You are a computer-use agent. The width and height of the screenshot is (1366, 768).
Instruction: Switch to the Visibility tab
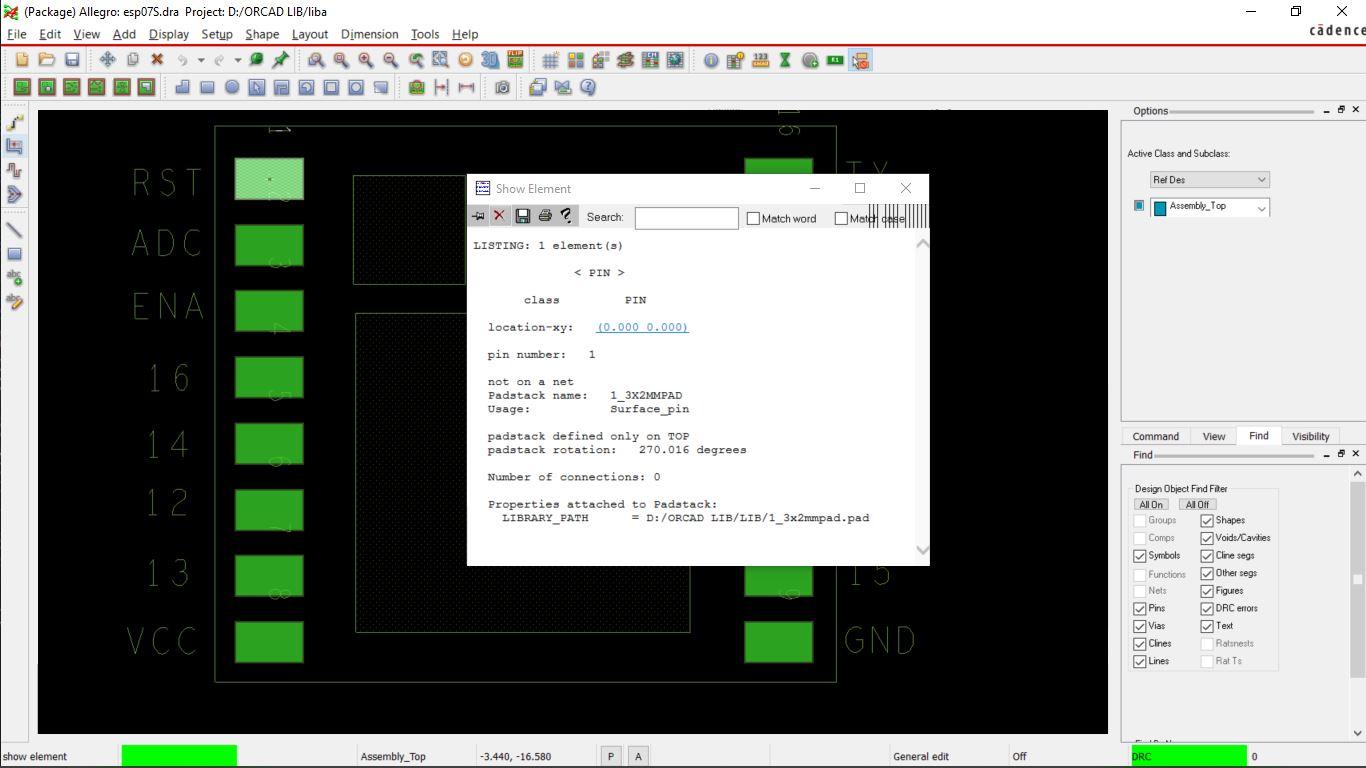(x=1310, y=436)
